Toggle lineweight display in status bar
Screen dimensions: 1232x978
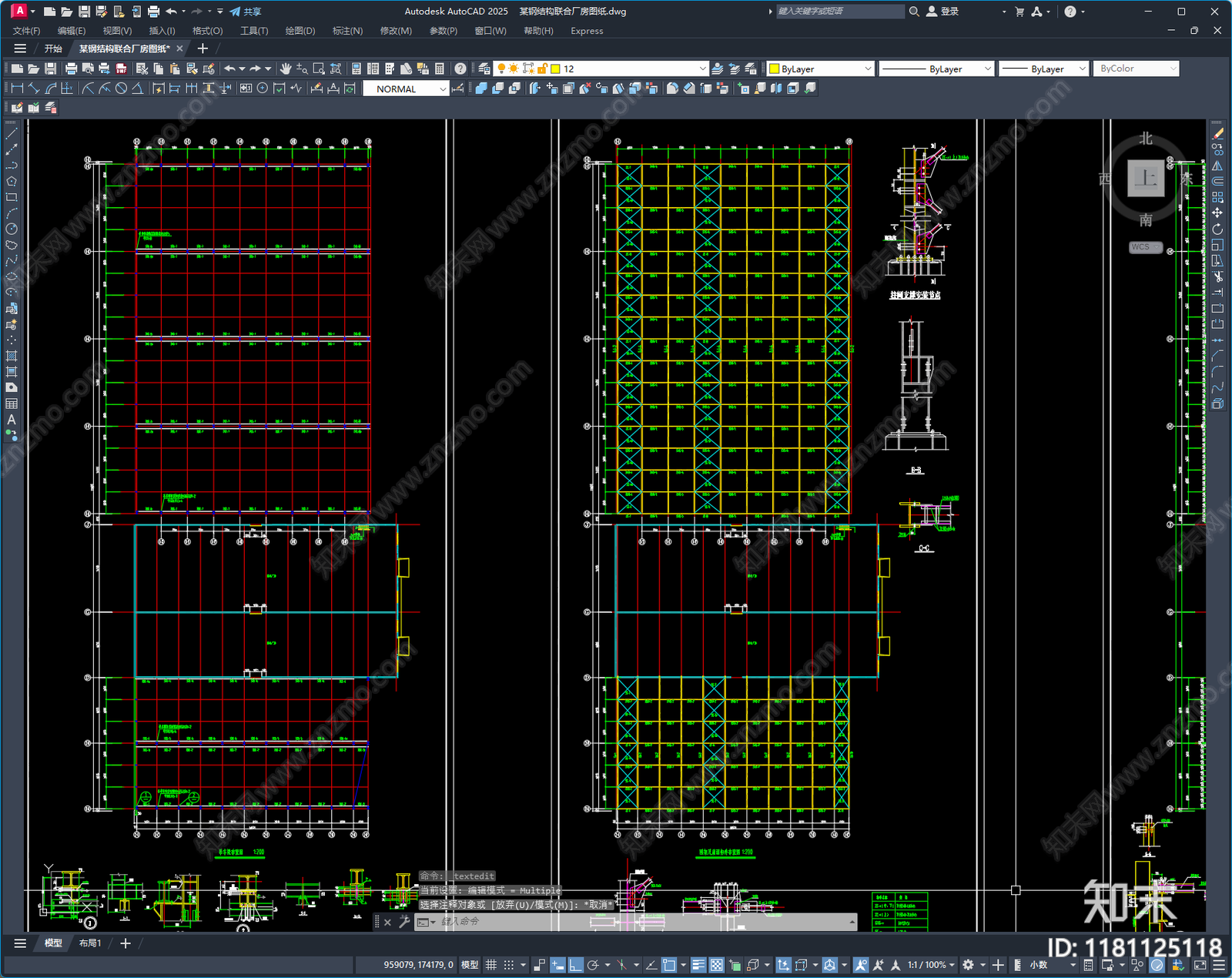[698, 965]
